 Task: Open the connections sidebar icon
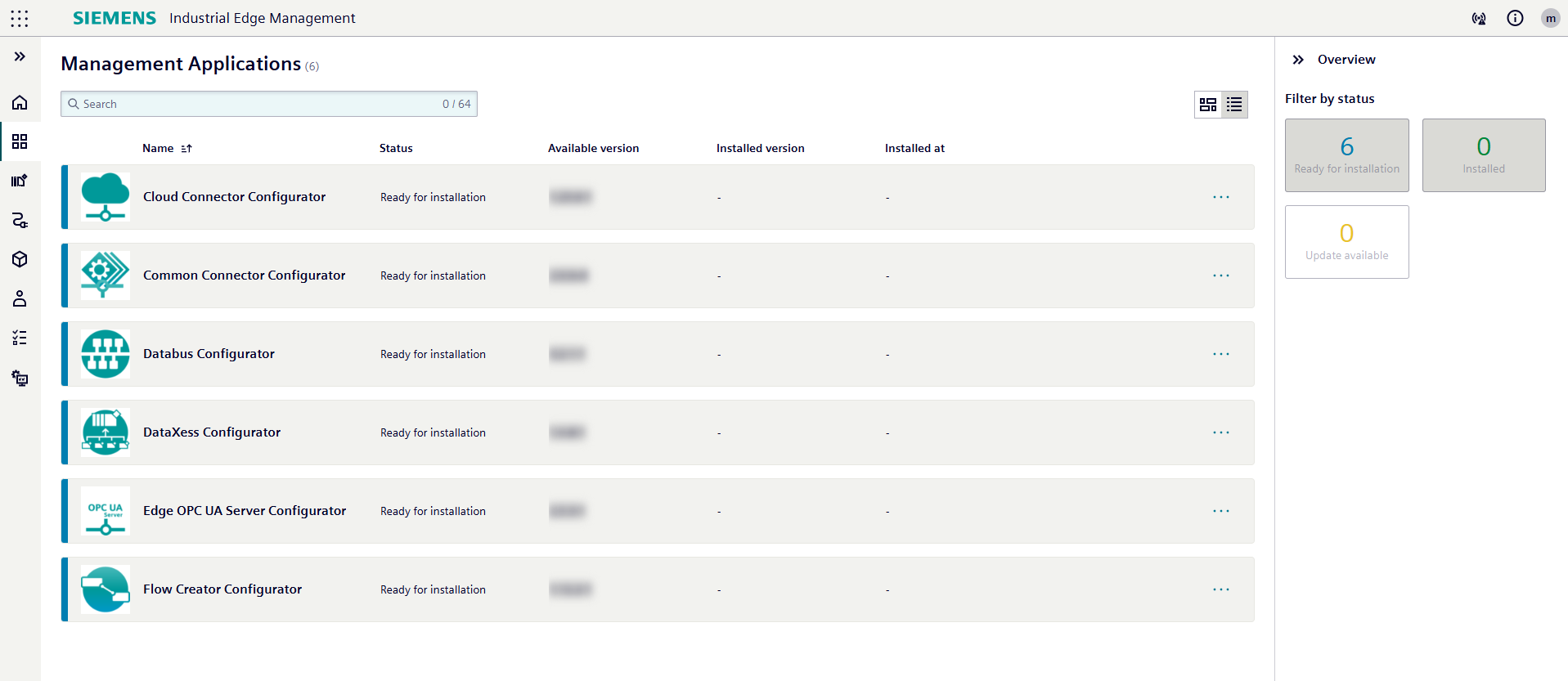click(20, 220)
